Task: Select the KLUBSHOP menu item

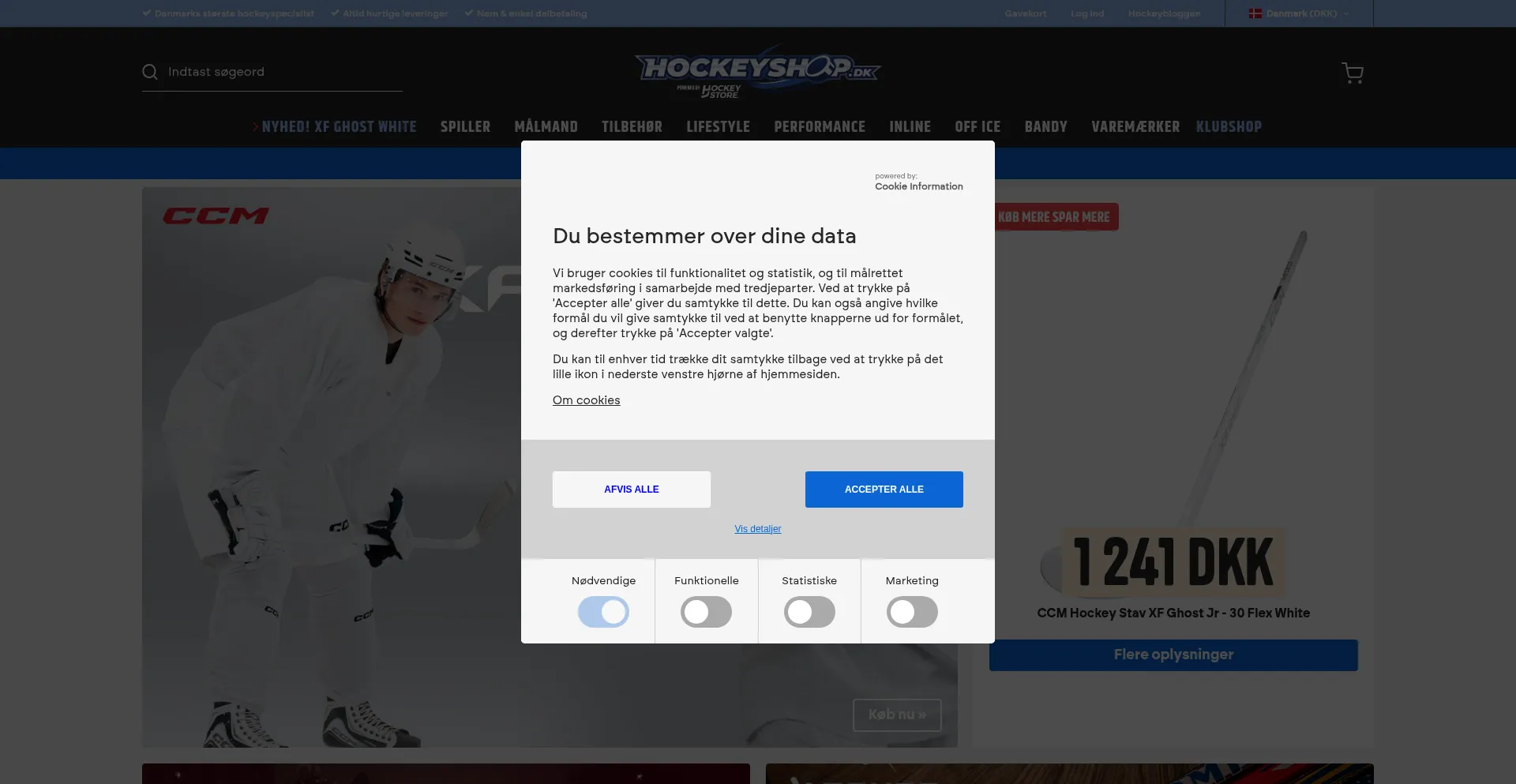Action: 1229,126
